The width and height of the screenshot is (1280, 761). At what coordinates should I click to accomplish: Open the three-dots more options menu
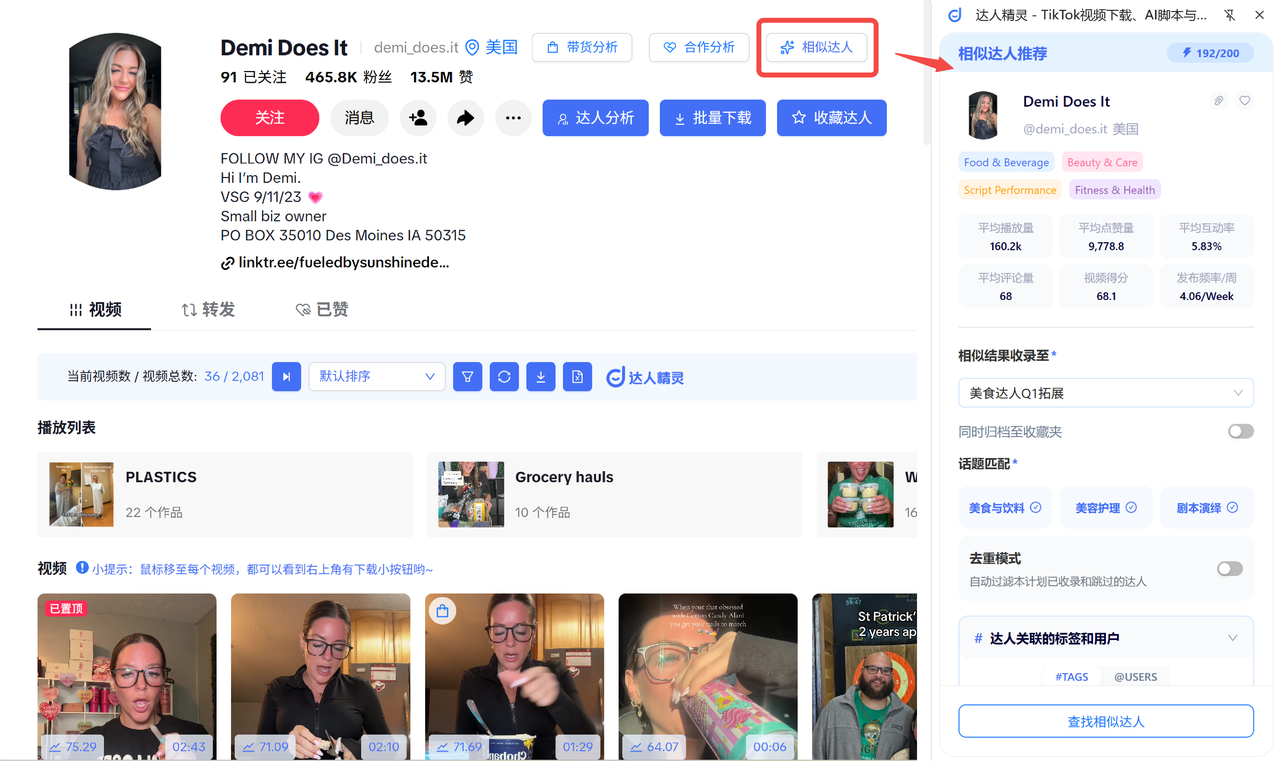click(513, 118)
